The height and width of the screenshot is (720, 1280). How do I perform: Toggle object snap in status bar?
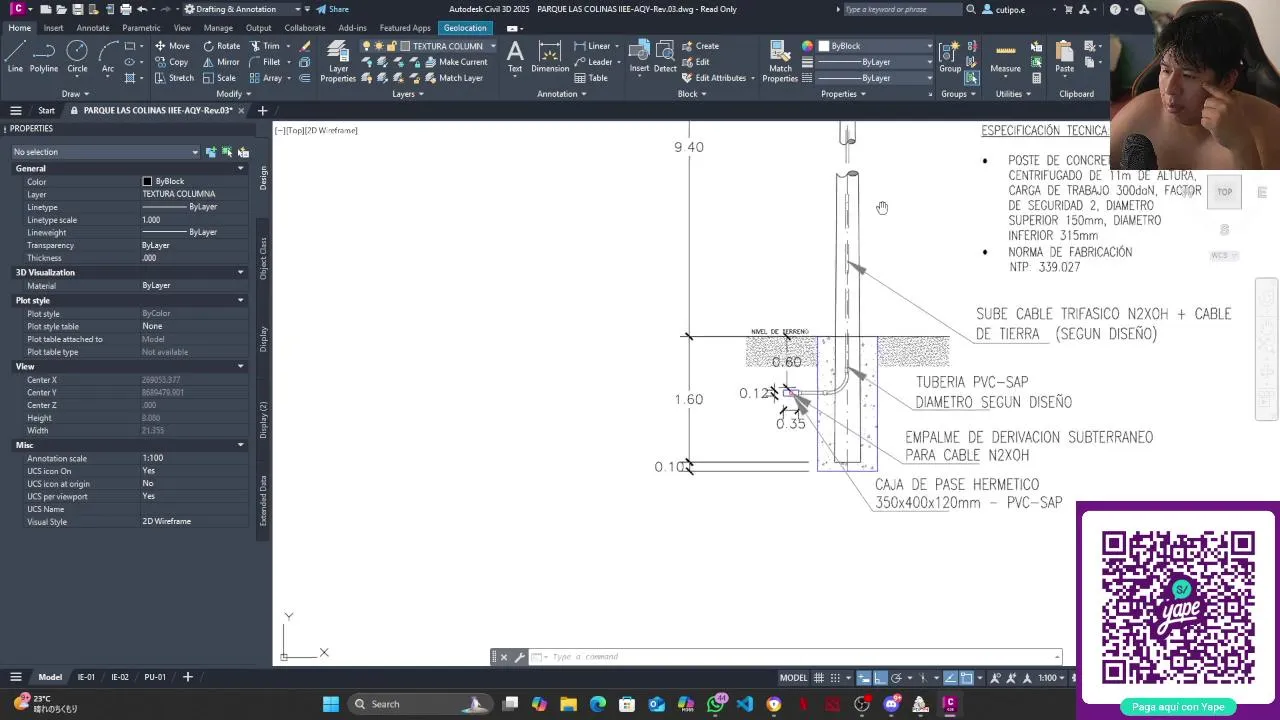966,678
